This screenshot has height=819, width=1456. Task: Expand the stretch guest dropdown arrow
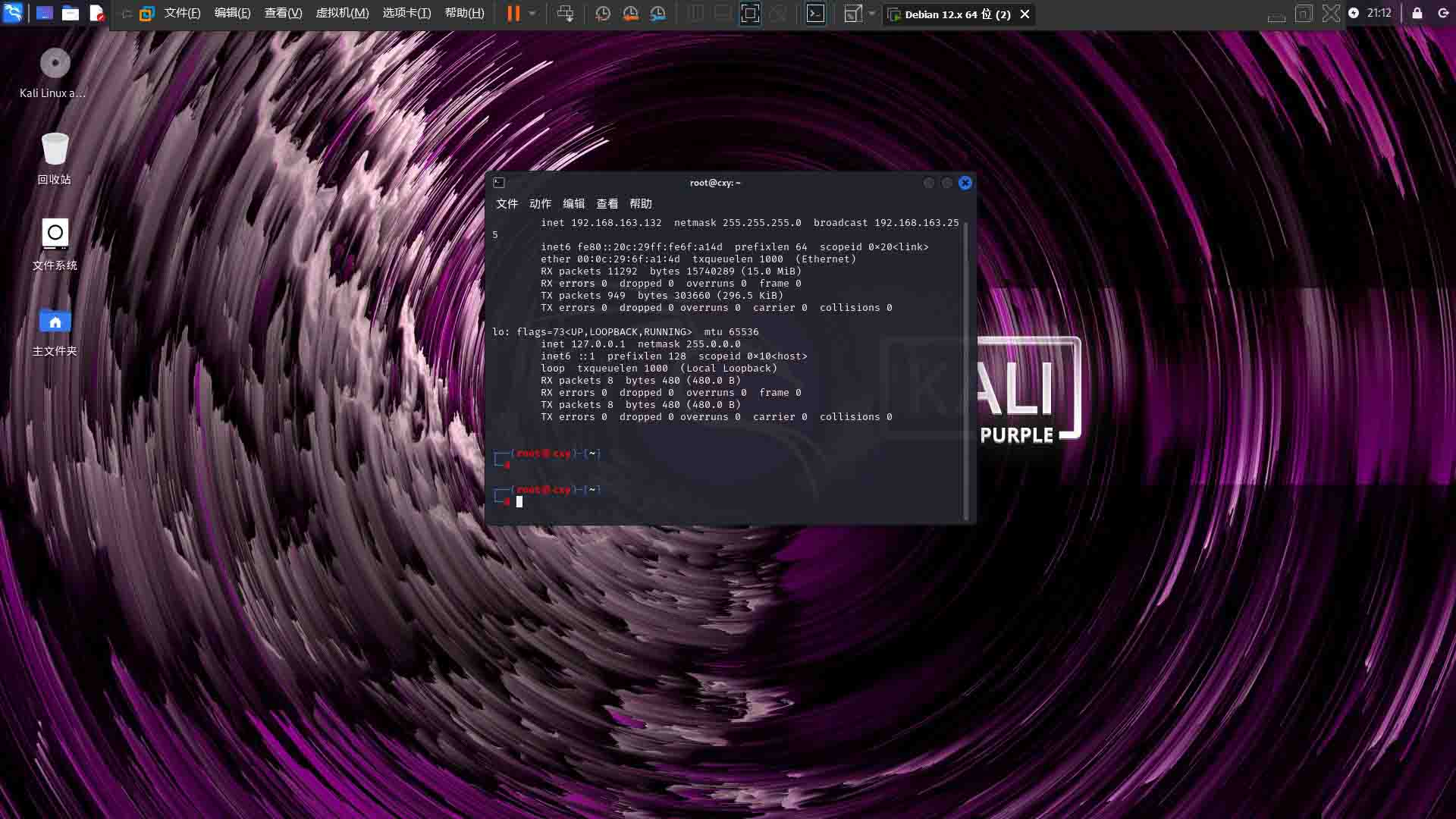click(x=872, y=14)
